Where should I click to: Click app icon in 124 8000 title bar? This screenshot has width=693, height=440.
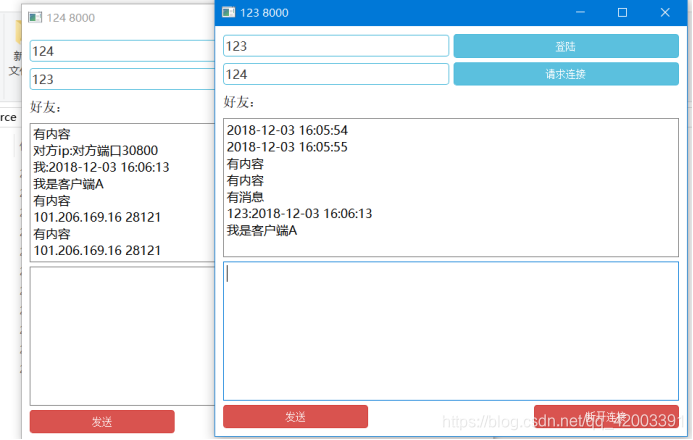point(35,17)
